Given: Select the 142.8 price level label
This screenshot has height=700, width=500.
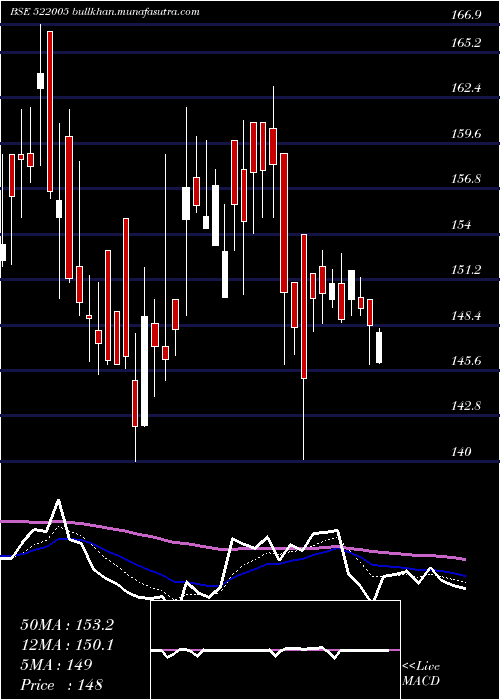Looking at the screenshot, I should [x=466, y=406].
